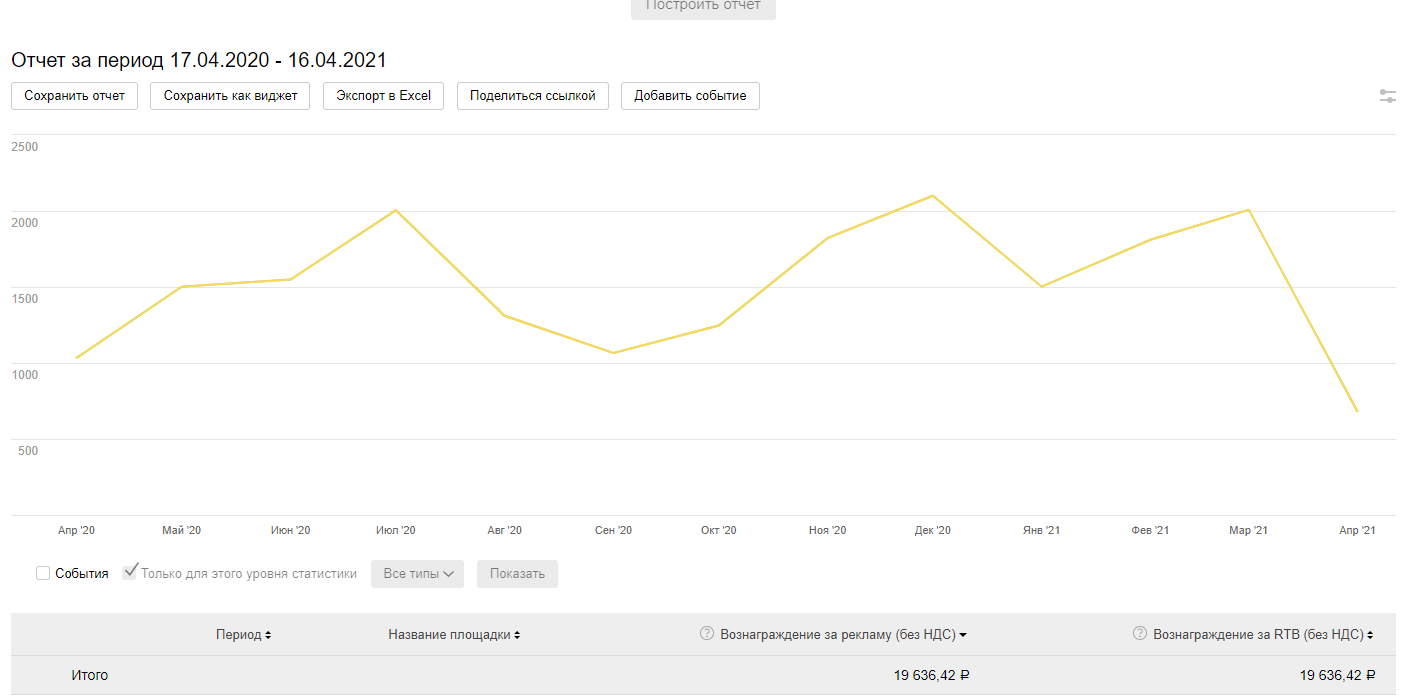Click the help icon beside 'Вознаграждение за RTB'

tap(1139, 634)
